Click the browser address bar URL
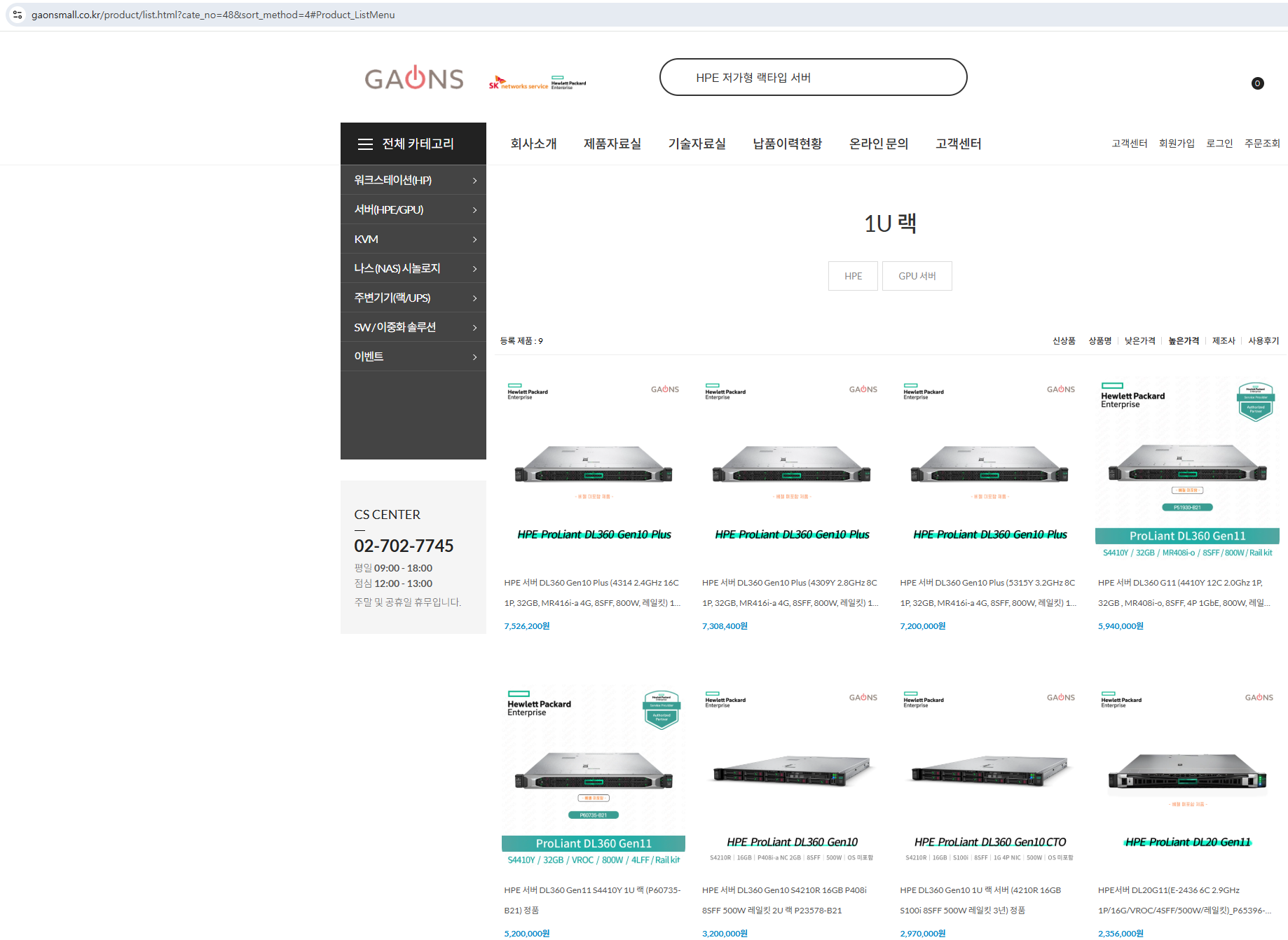The height and width of the screenshot is (940, 1288). (x=213, y=15)
